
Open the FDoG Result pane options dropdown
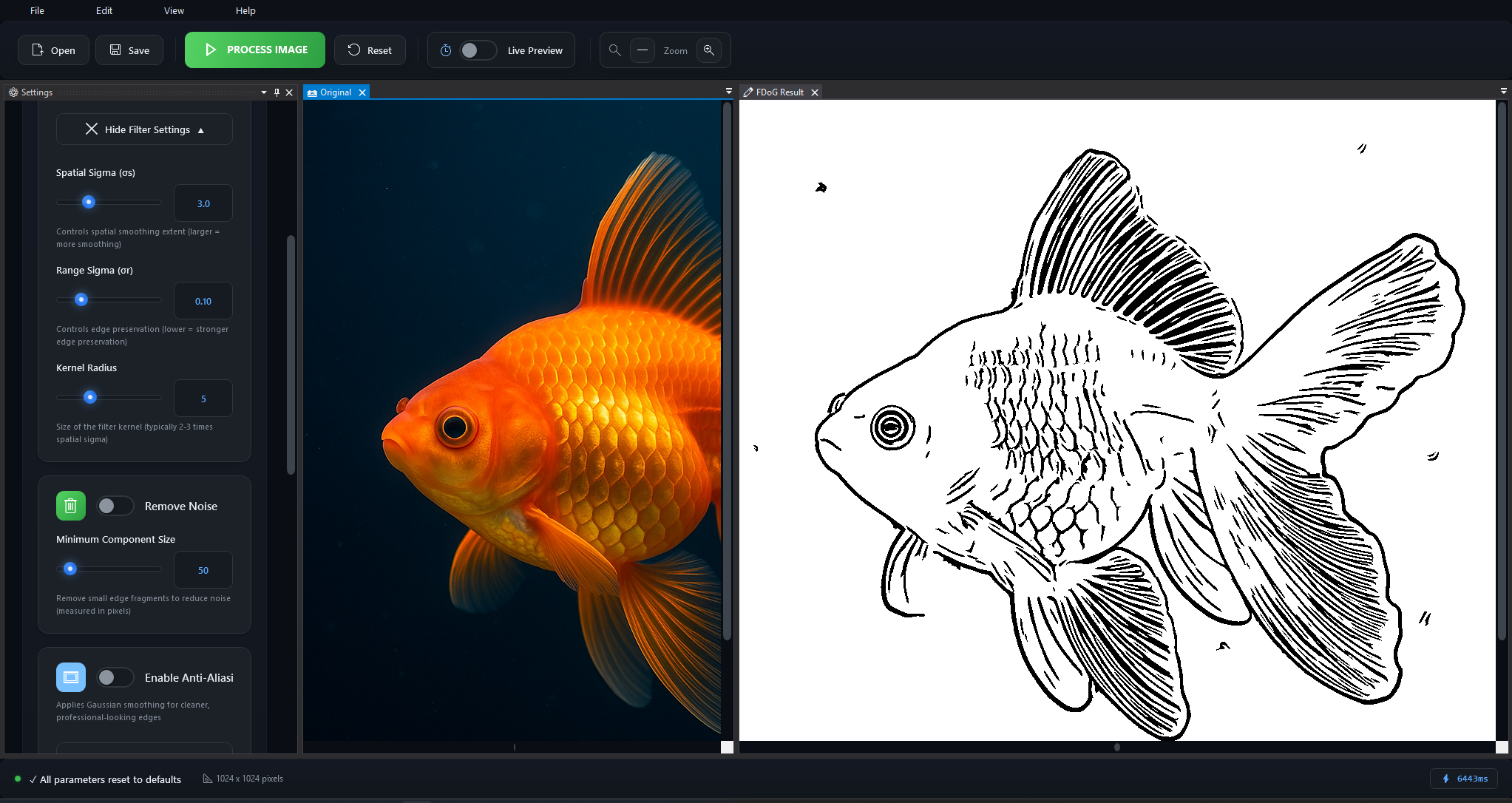[x=1503, y=91]
